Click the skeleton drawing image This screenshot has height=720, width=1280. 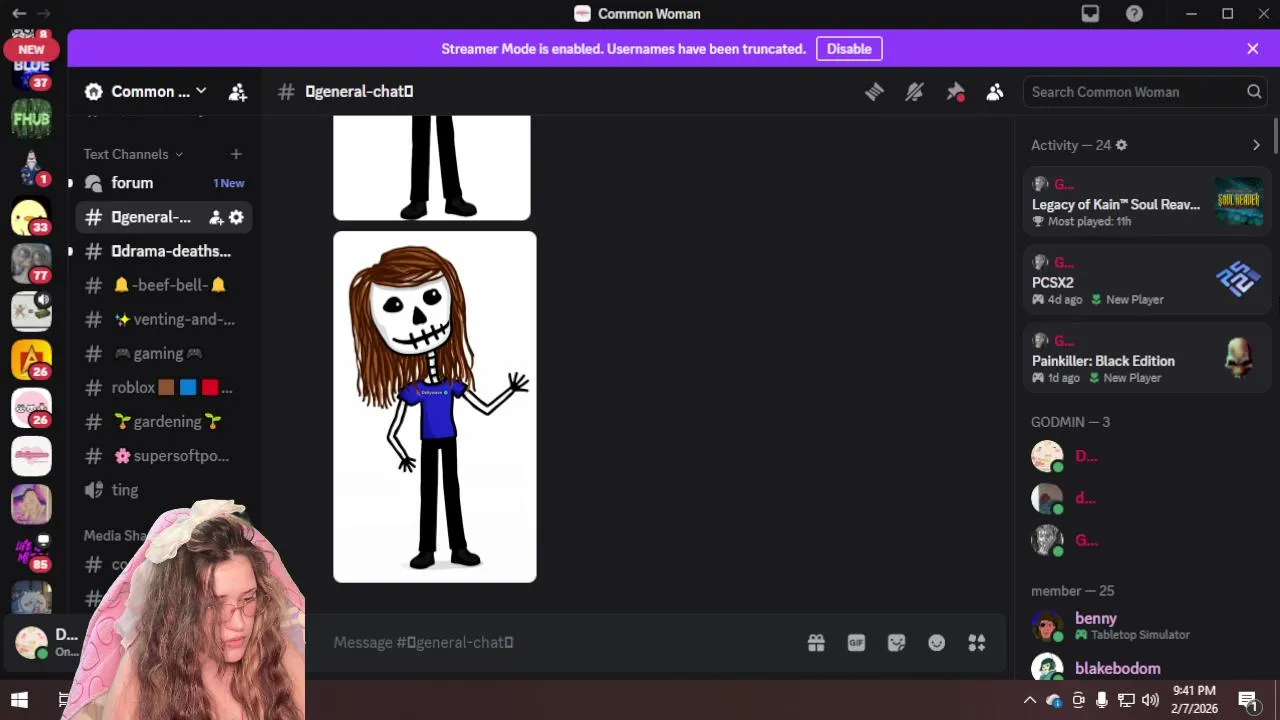click(x=435, y=407)
